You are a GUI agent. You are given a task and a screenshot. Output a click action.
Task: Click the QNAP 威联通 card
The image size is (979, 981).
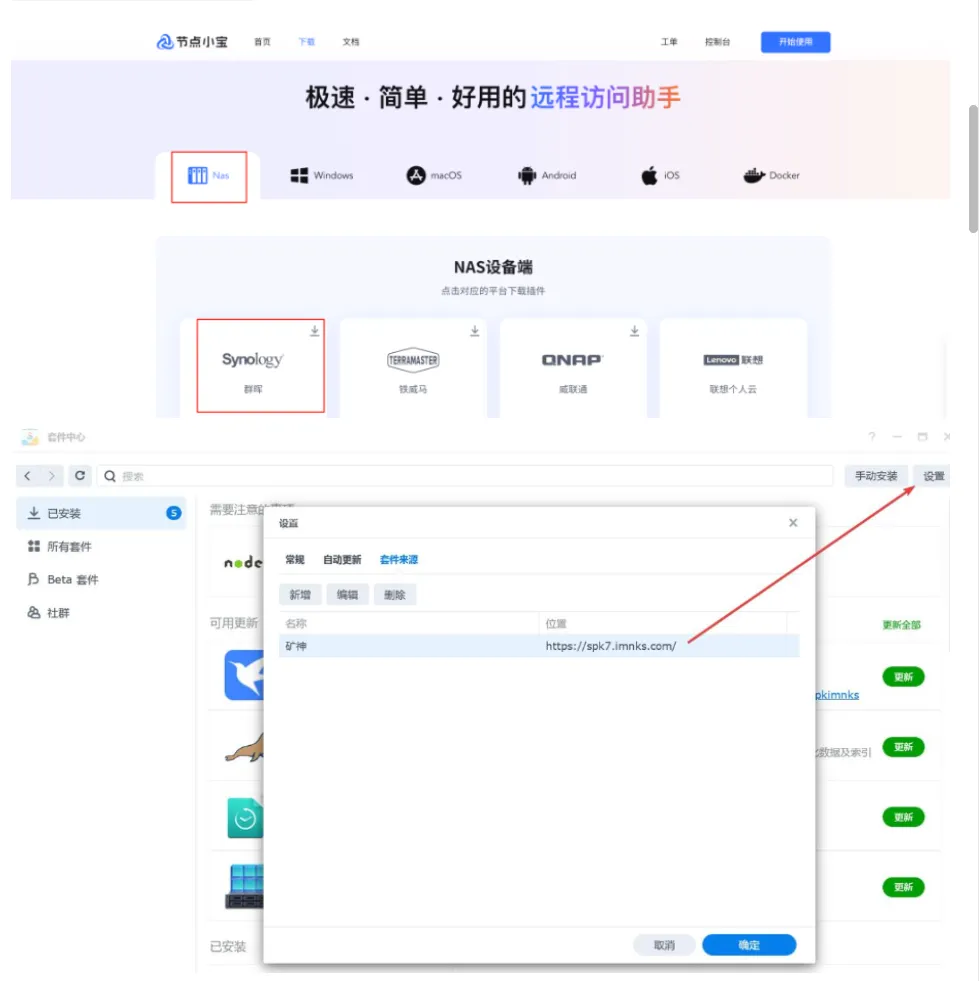click(573, 369)
